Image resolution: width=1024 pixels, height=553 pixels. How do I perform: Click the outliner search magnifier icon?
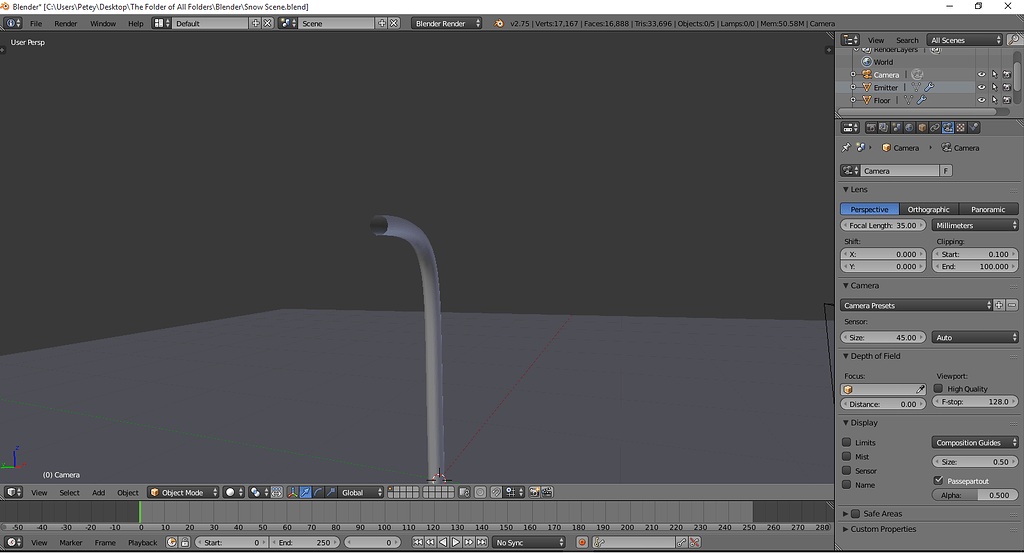tap(1014, 40)
